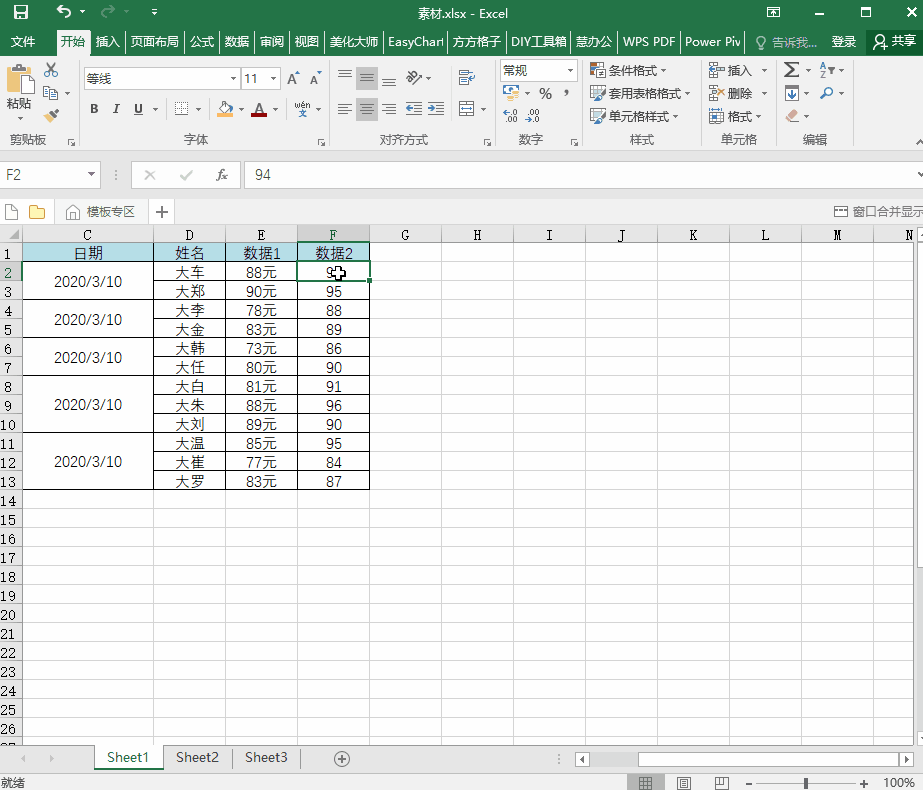Switch to the 公式 ribbon tab
This screenshot has width=923, height=790.
(x=202, y=42)
